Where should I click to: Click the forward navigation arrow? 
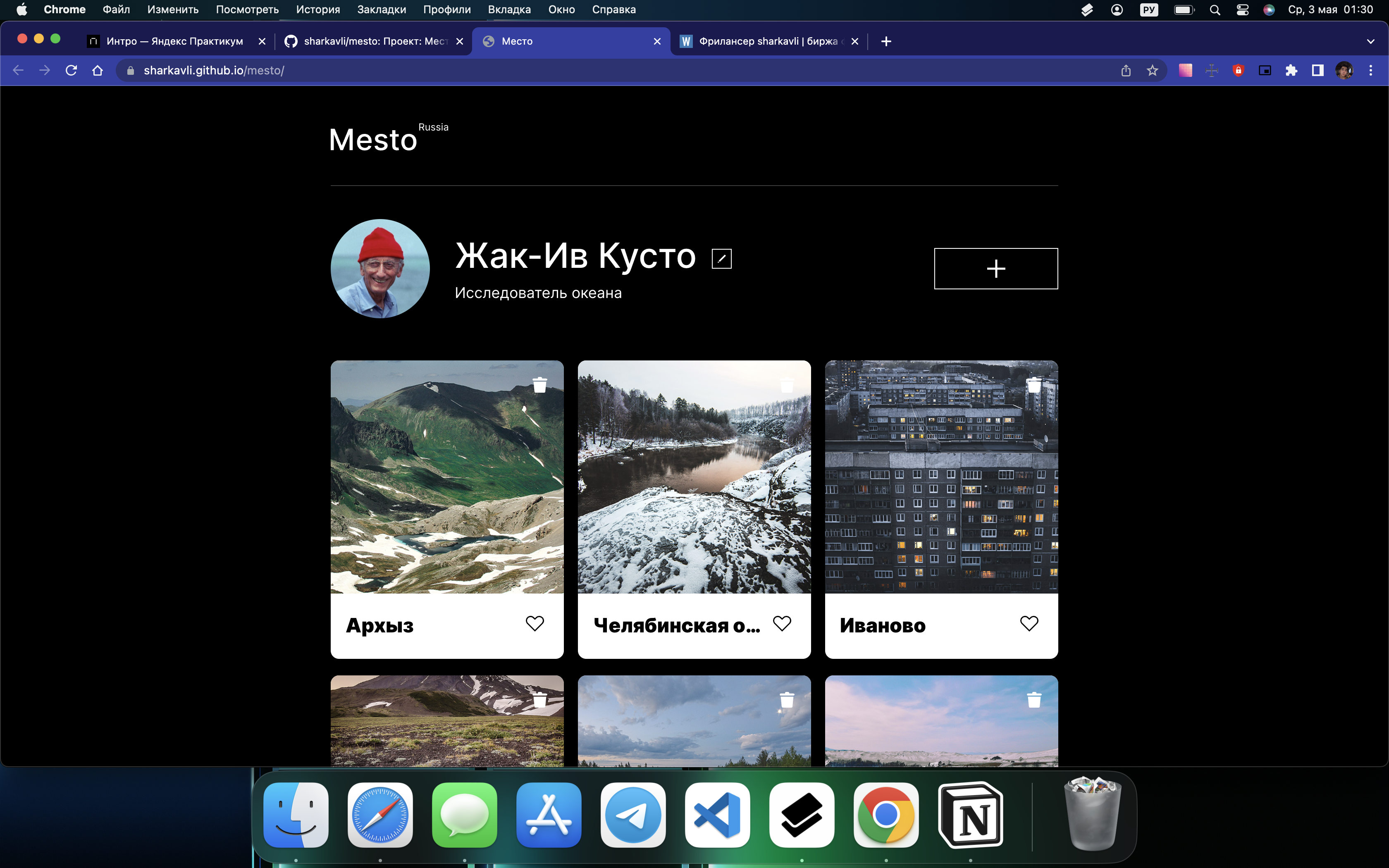(x=45, y=71)
